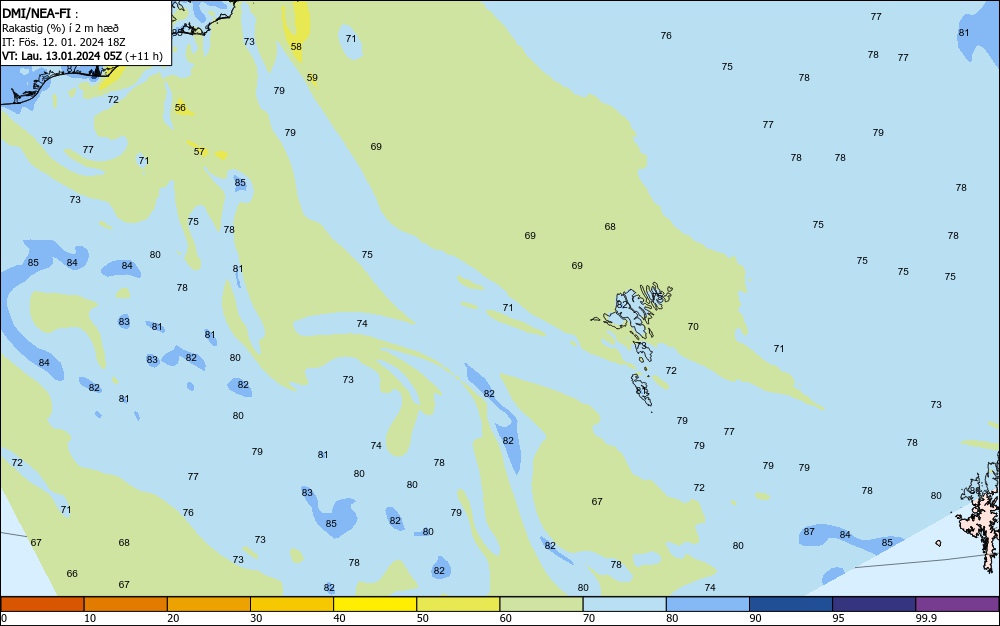The image size is (1000, 626).
Task: Click the humidity value 56 on the map
Action: coord(180,108)
